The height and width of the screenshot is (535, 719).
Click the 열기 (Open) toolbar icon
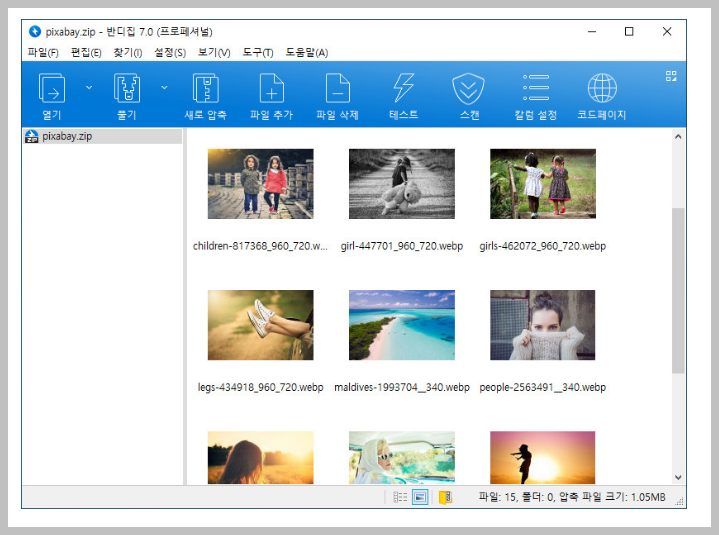(x=52, y=88)
